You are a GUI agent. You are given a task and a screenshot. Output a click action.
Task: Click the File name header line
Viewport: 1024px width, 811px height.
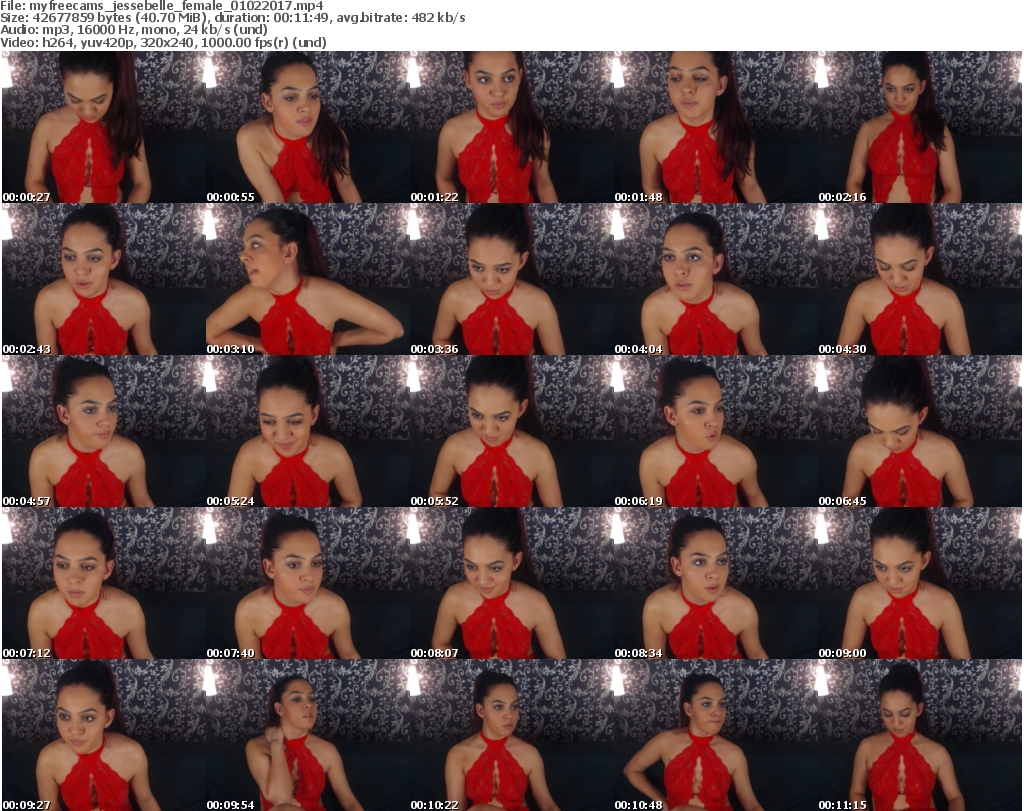tap(162, 6)
